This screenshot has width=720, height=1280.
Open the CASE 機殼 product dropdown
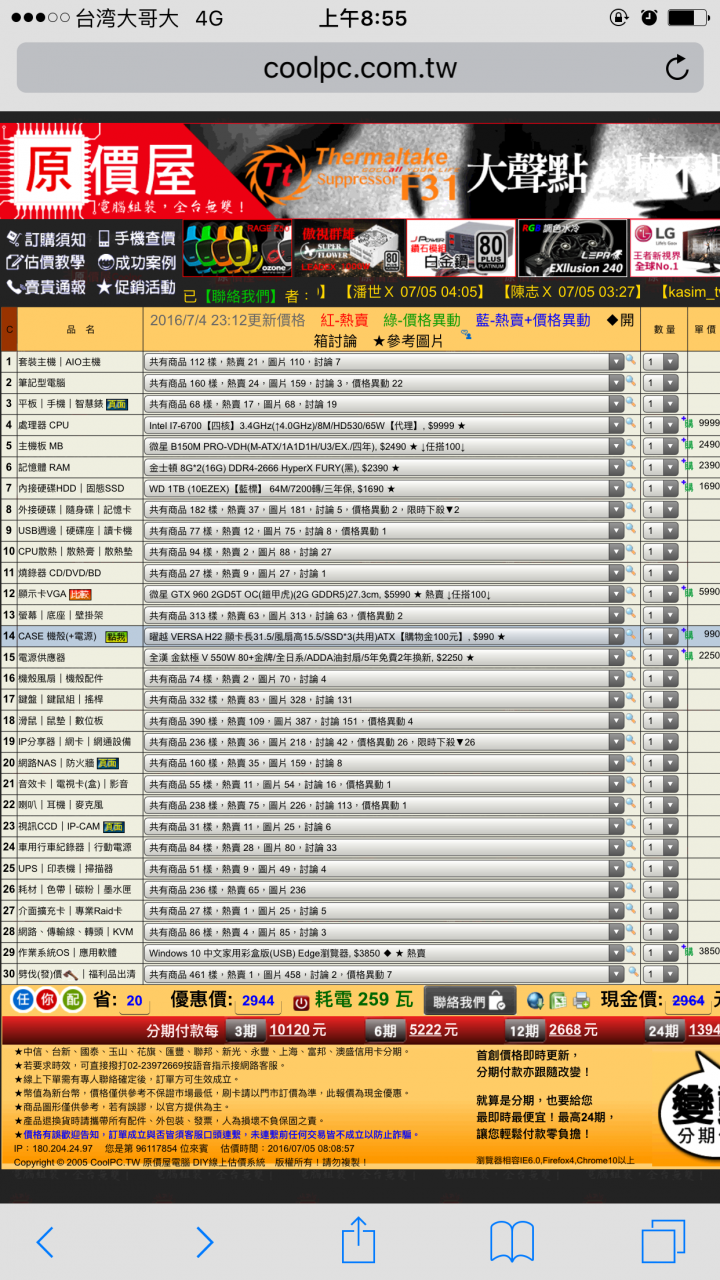[383, 636]
